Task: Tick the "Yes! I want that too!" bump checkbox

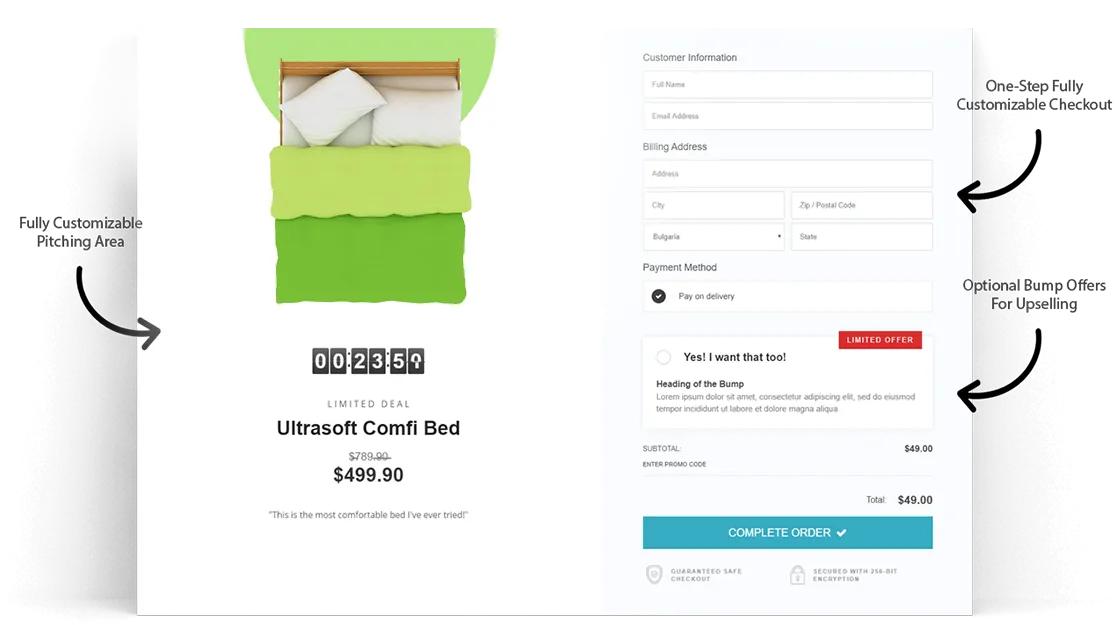Action: [x=663, y=357]
